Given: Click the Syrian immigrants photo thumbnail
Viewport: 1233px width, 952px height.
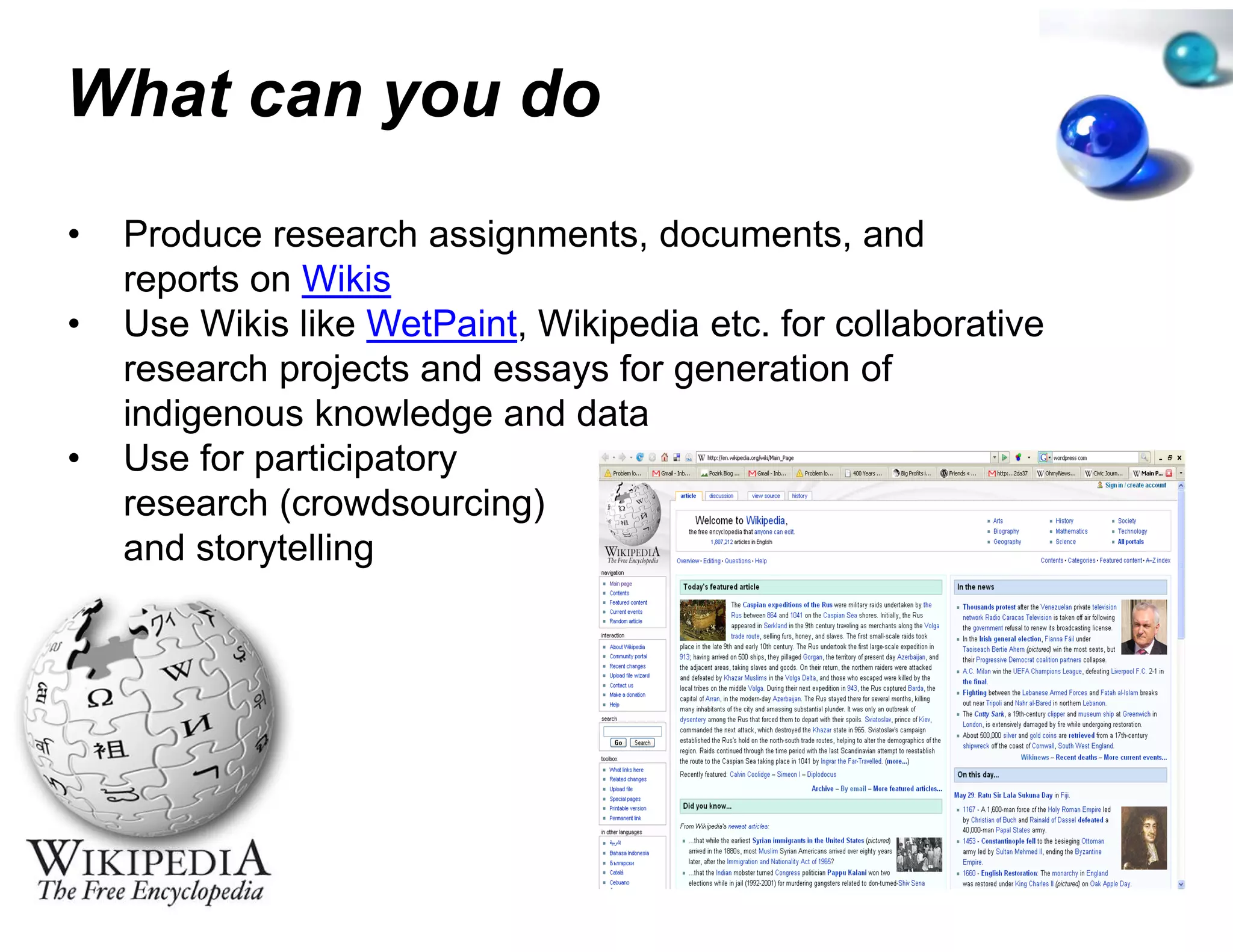Looking at the screenshot, I should pos(919,855).
